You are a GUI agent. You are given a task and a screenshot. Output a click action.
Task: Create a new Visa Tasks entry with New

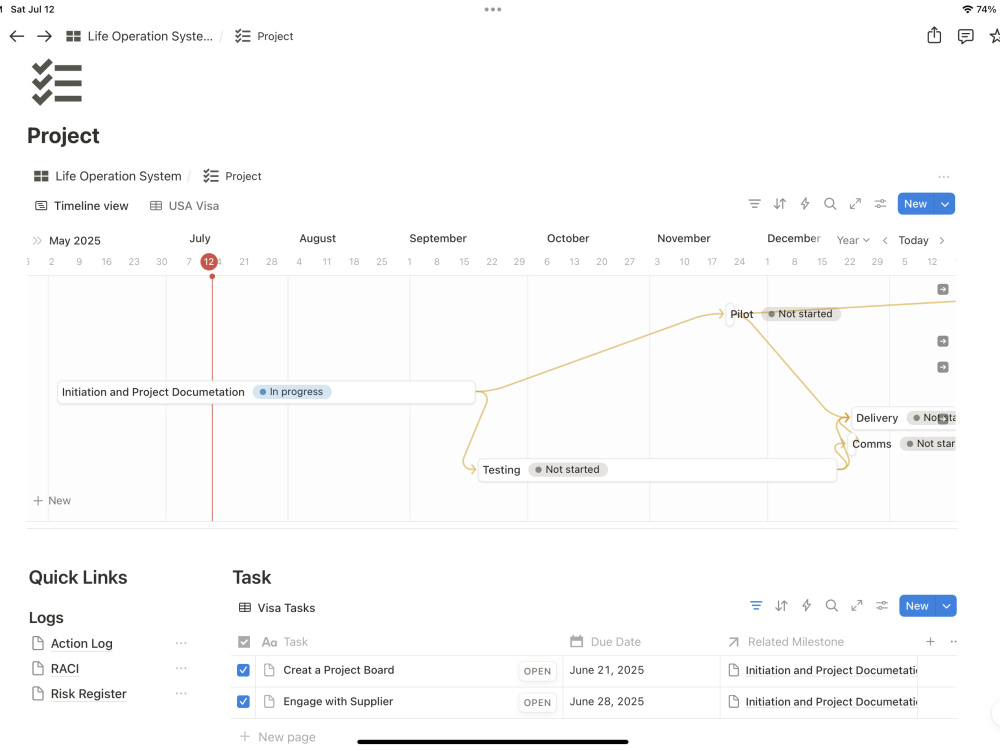[x=917, y=606]
